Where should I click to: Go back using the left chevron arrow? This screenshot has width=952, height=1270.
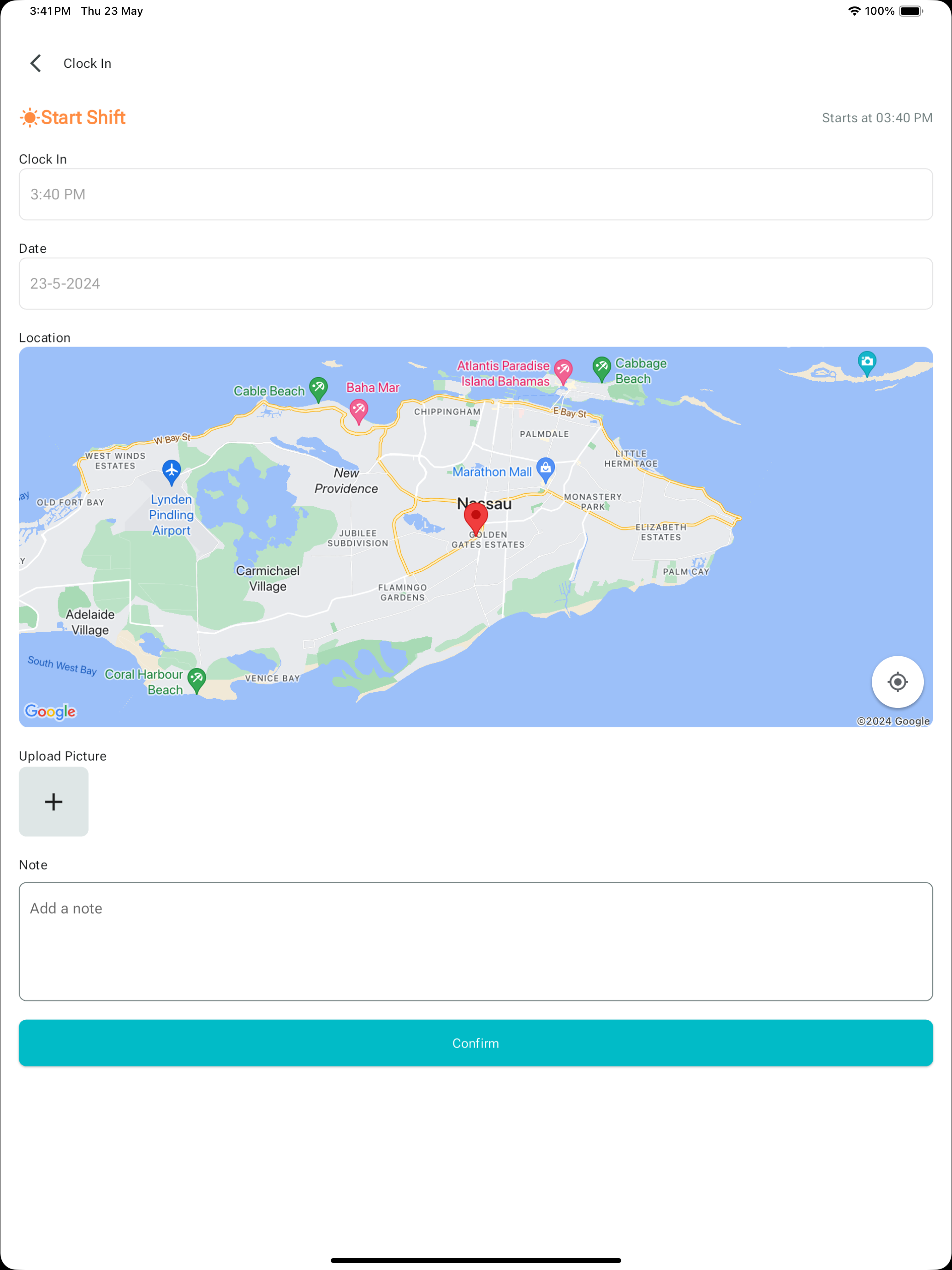click(x=36, y=63)
